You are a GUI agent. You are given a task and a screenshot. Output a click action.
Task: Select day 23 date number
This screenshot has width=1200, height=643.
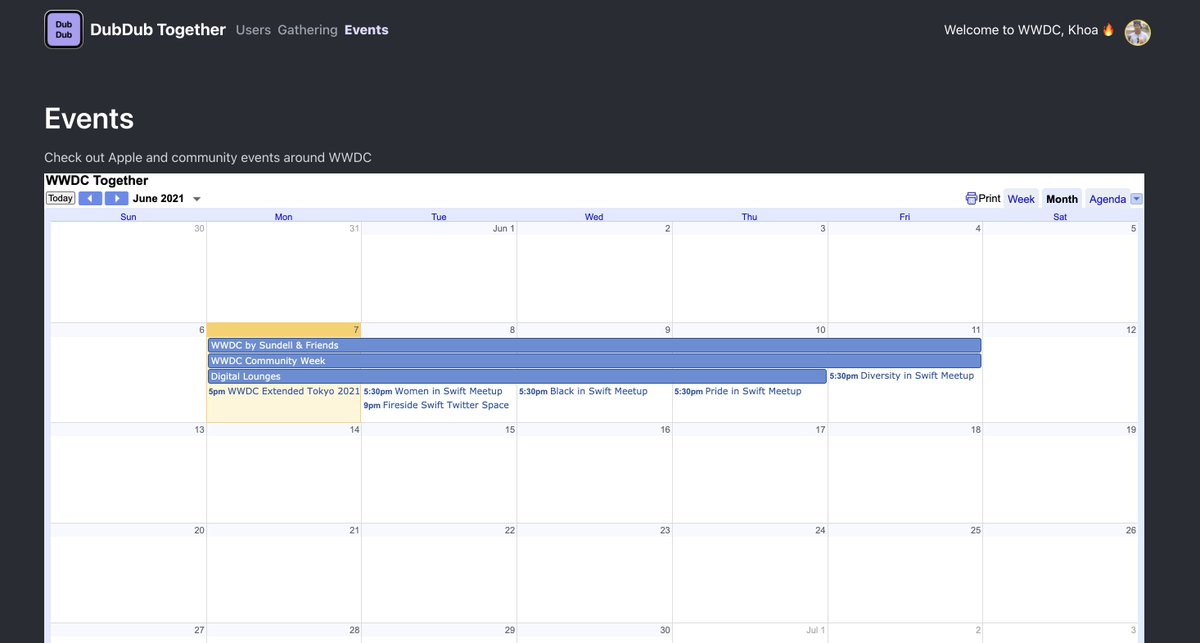coord(665,530)
